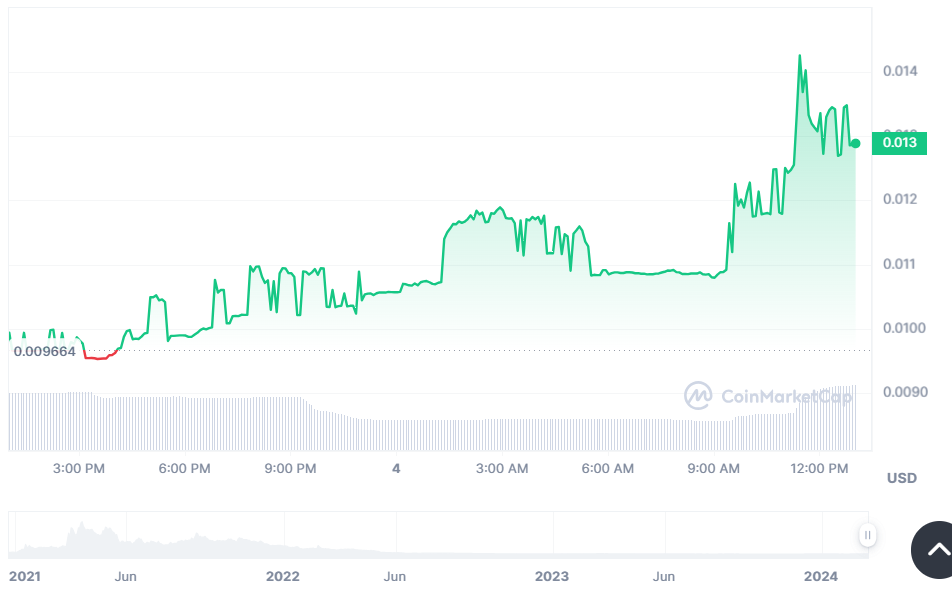Click the 2021 volume peak in navigator
This screenshot has height=604, width=952.
(x=80, y=530)
